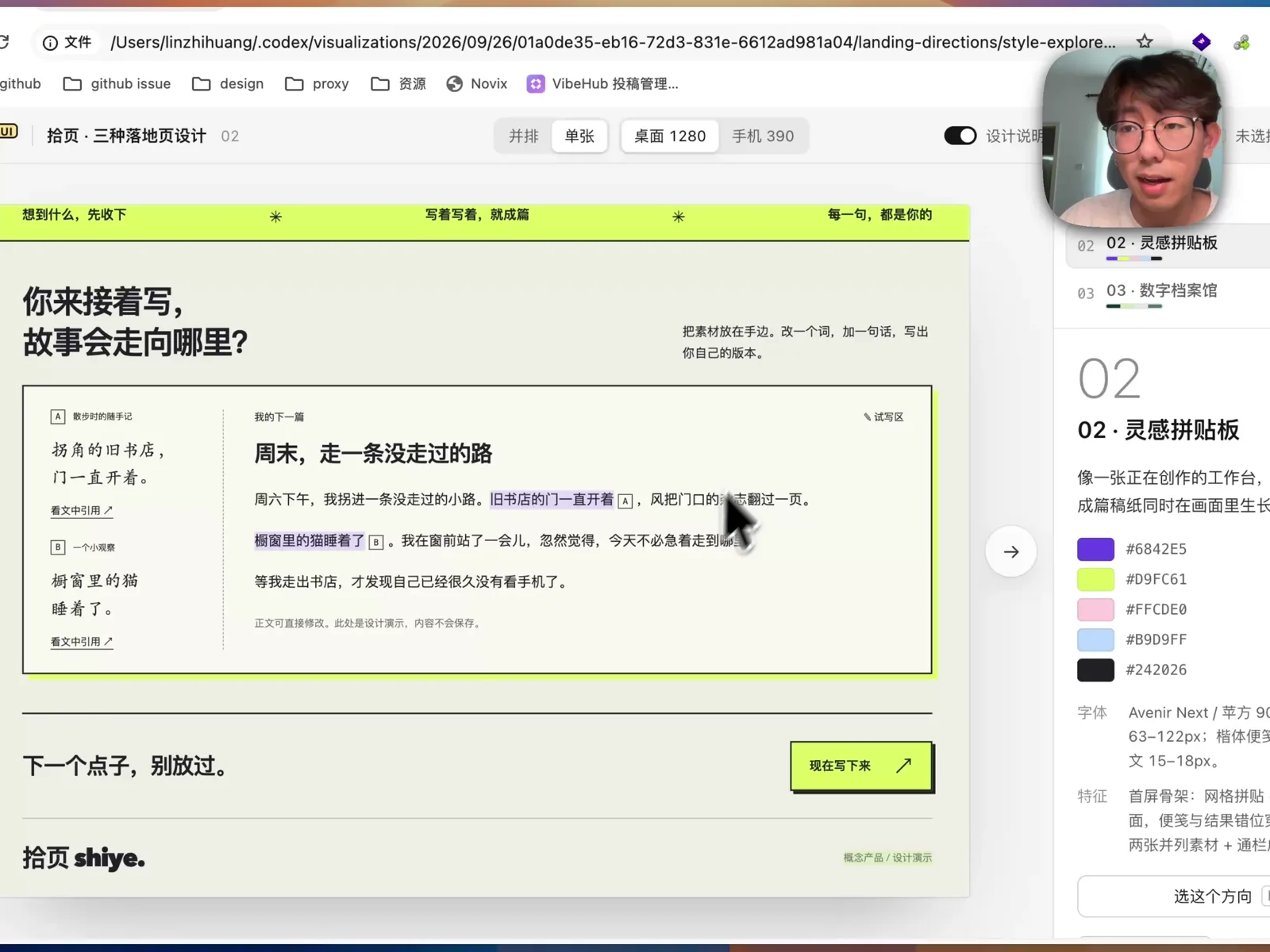The width and height of the screenshot is (1270, 952).
Task: Click highlighted text 旧书店的门一直开着
Action: [552, 500]
